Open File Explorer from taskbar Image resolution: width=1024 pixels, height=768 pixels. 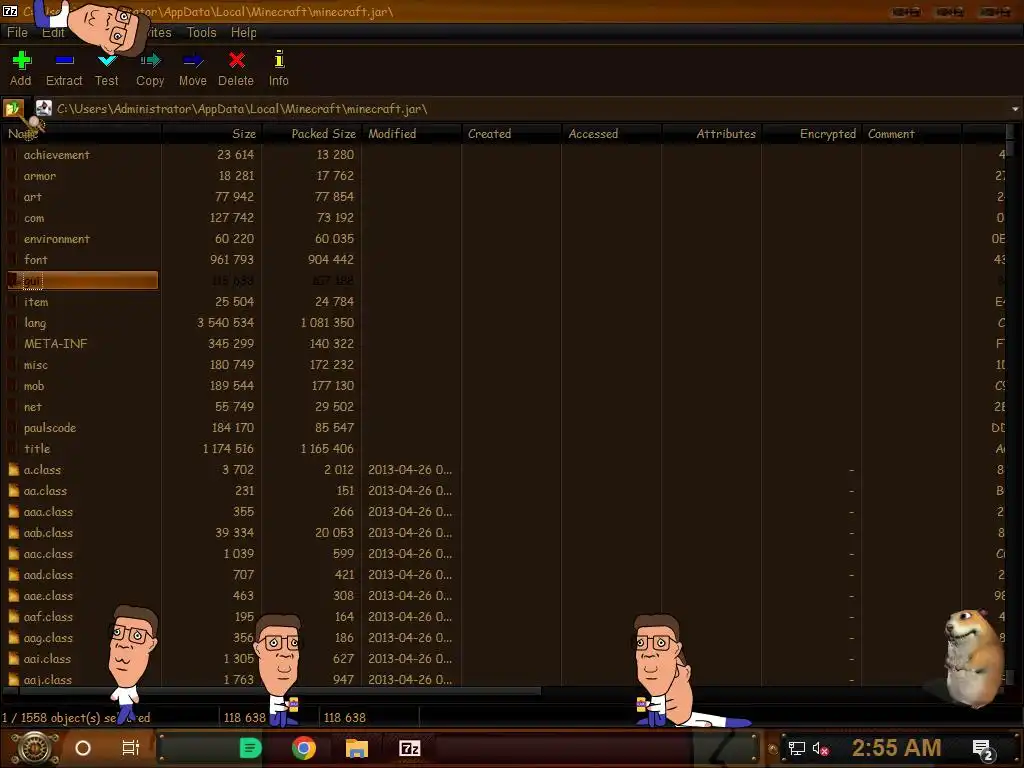tap(357, 748)
